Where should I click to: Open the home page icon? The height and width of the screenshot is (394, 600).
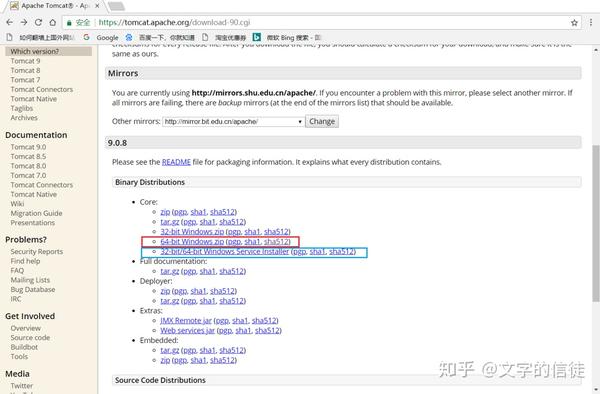point(53,23)
